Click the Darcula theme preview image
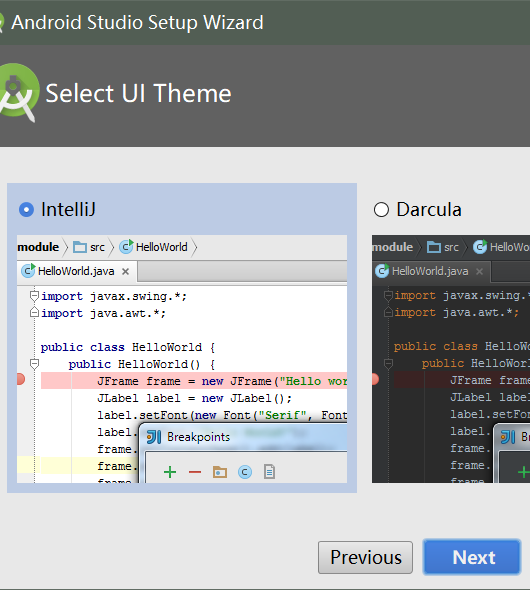Screen dimensions: 530x590 451,359
